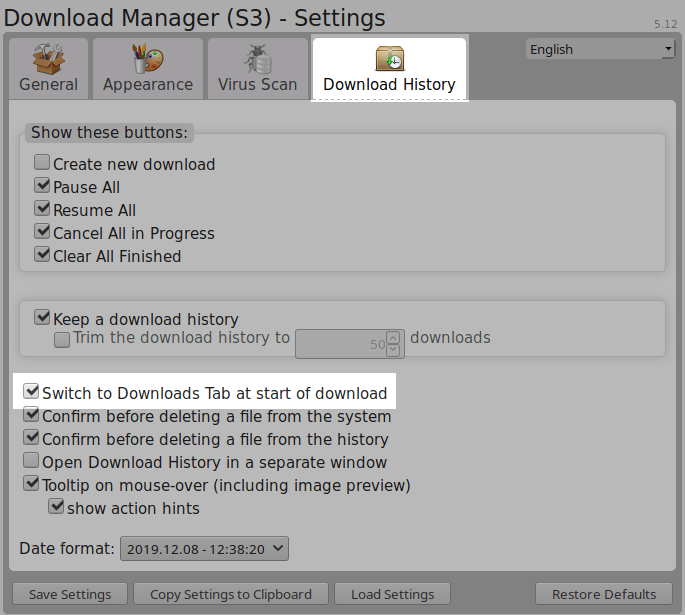The height and width of the screenshot is (615, 685).
Task: Select the Download History tab label
Action: 390,84
